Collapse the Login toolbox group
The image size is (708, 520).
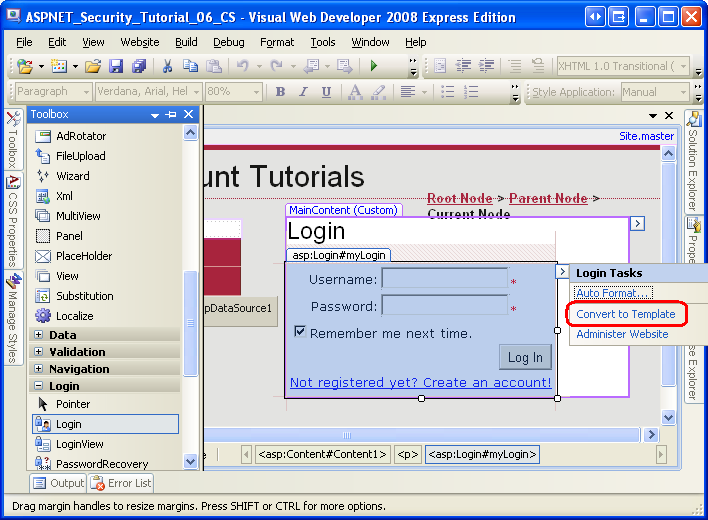click(x=39, y=386)
